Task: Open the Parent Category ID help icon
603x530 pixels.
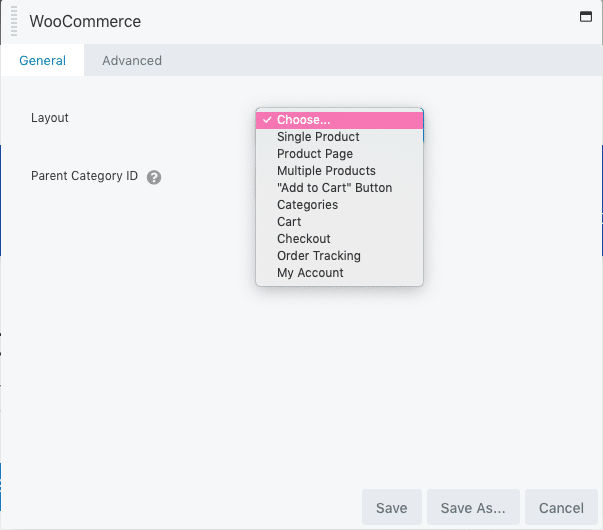Action: [154, 177]
